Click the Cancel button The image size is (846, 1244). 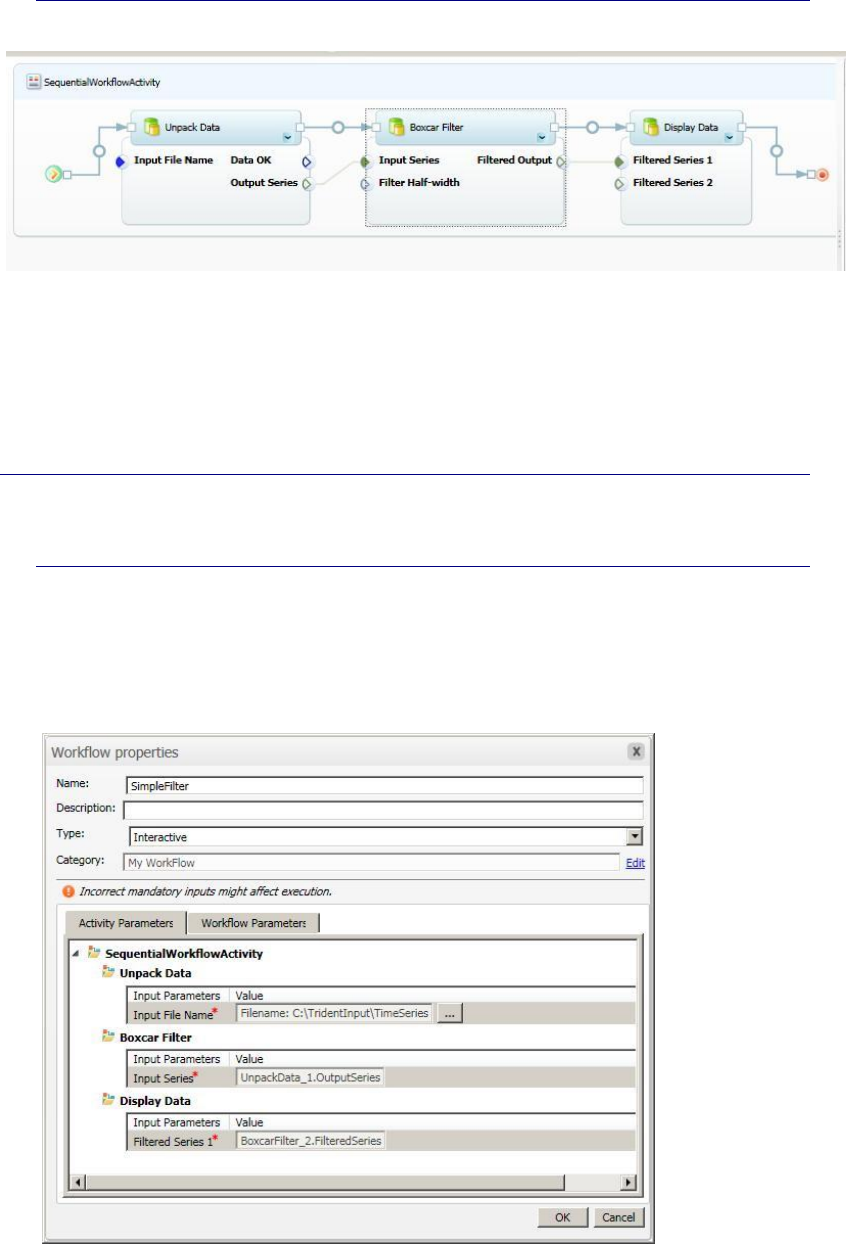(619, 1217)
